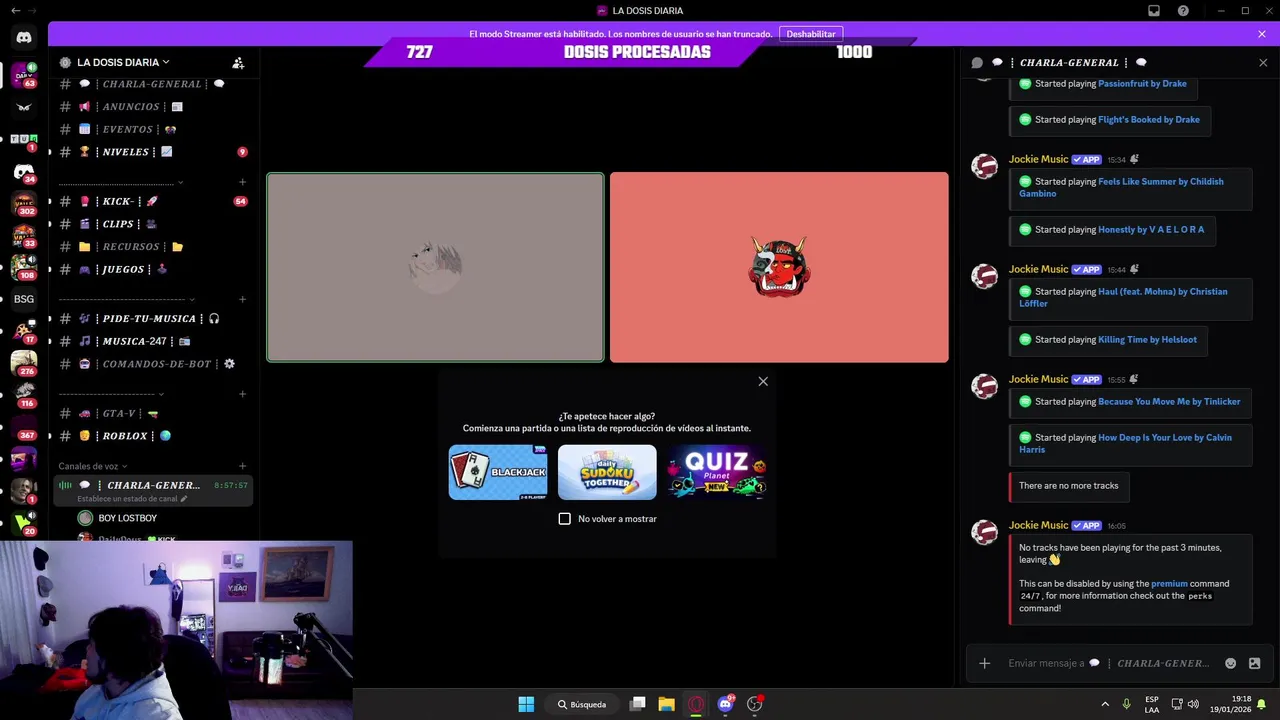Open Opera browser from the taskbar

696,704
